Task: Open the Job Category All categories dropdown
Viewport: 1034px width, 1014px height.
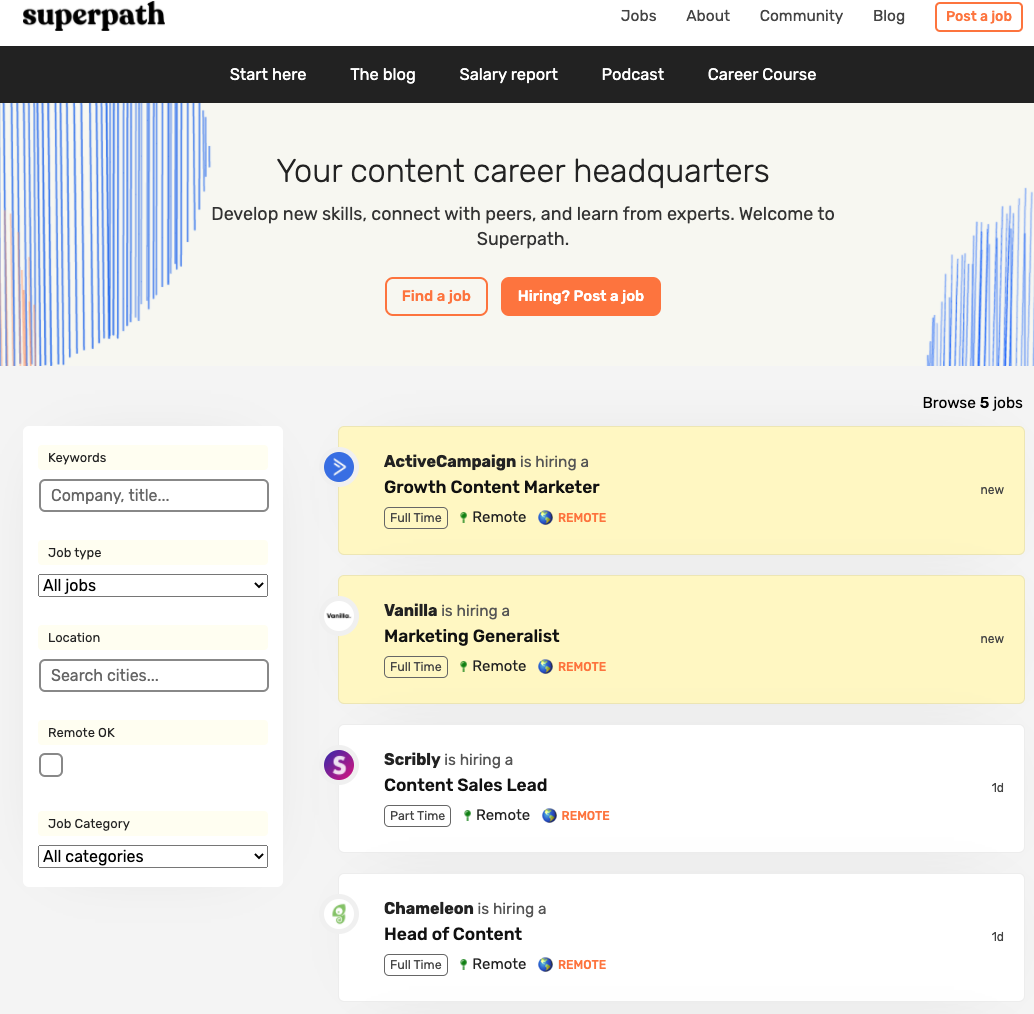Action: [x=153, y=856]
